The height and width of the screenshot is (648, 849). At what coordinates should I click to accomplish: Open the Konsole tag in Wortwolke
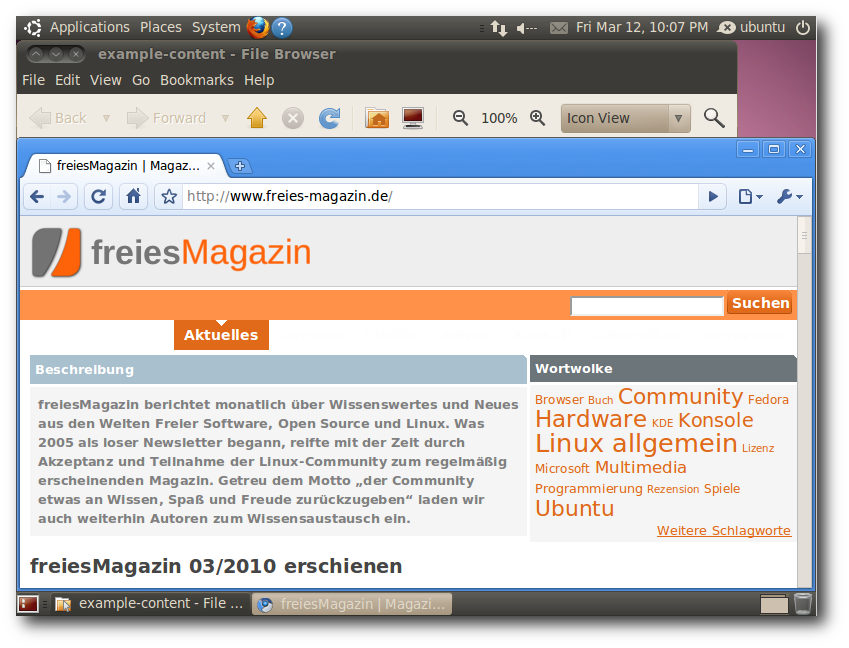coord(715,420)
